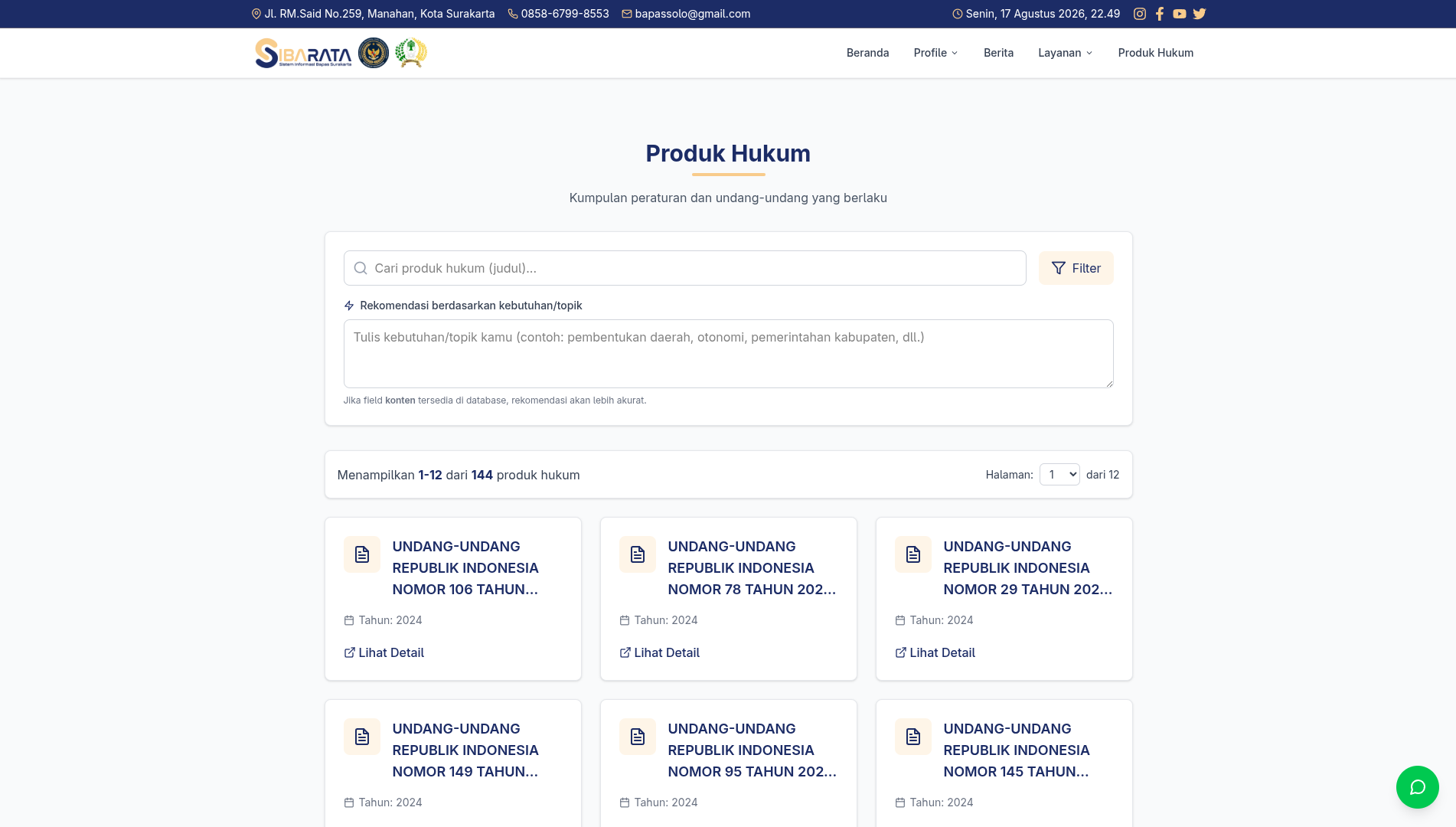
Task: Open the Facebook social icon
Action: coord(1160,14)
